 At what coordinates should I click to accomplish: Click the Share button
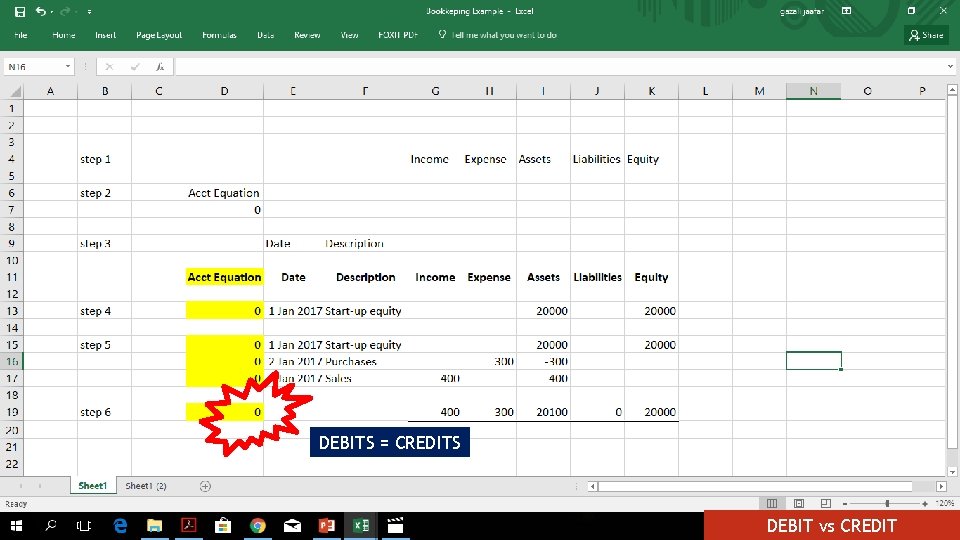pyautogui.click(x=926, y=35)
